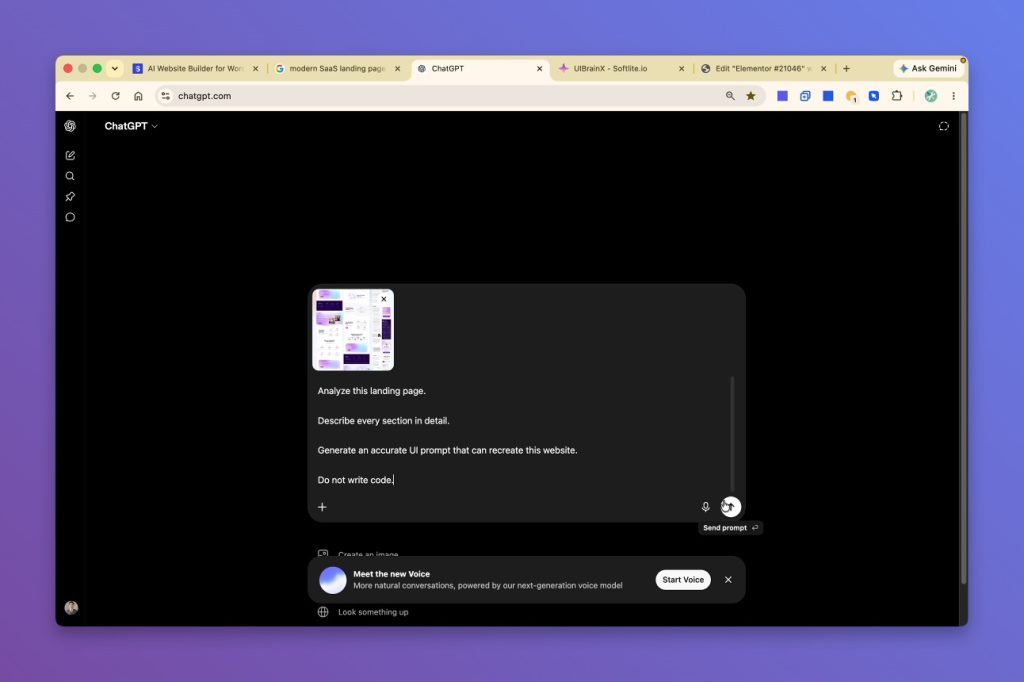Start a new chat with the compose icon
1024x682 pixels.
[x=70, y=155]
